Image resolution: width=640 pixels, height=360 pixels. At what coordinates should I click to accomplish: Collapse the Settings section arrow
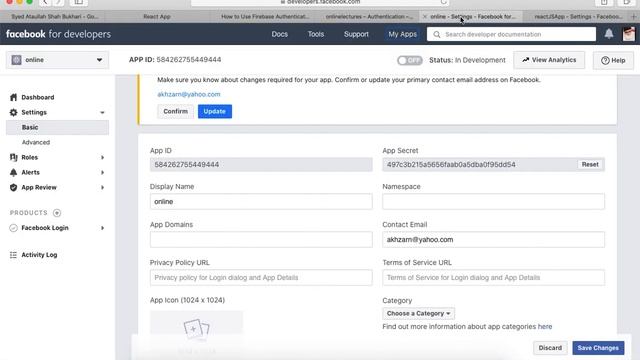pos(102,112)
